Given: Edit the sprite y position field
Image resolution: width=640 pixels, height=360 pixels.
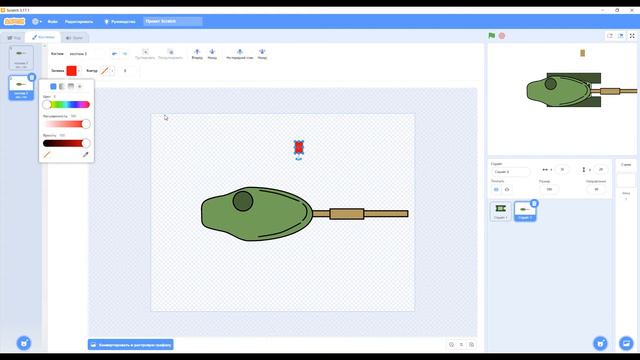Looking at the screenshot, I should pyautogui.click(x=600, y=169).
